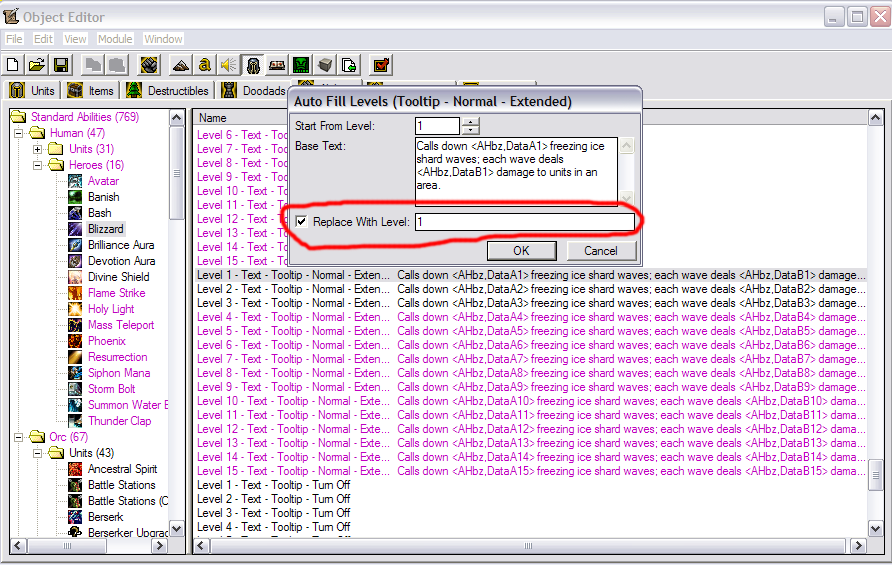Open the Trigger Editor 'a' icon
Screen dimensions: 892x565
205,65
